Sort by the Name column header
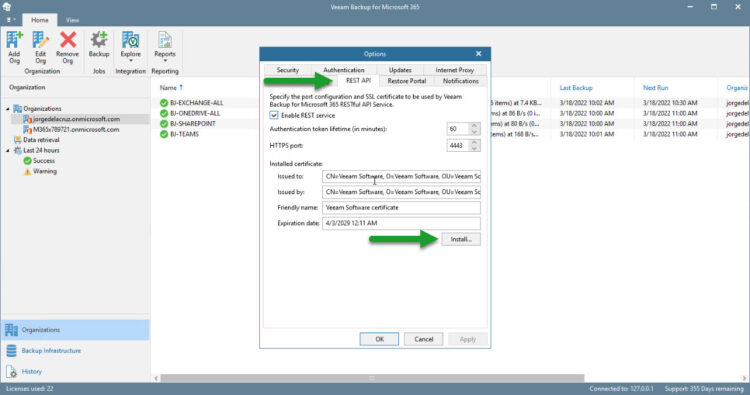The width and height of the screenshot is (750, 395). coord(168,88)
